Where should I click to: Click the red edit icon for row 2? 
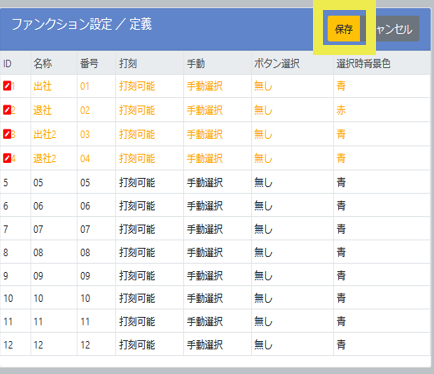(x=7, y=110)
